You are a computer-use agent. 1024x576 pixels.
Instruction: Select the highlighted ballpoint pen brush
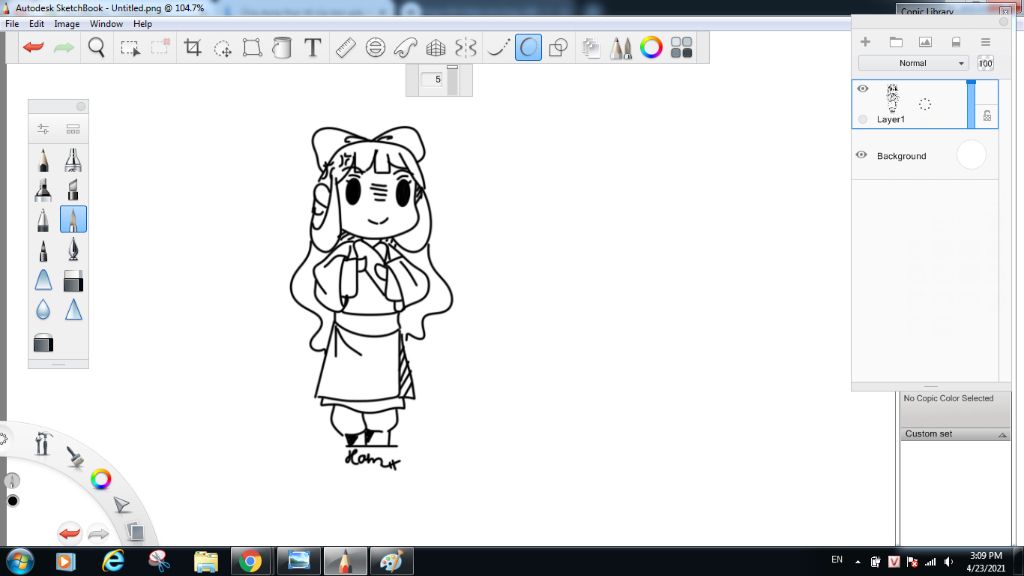(x=73, y=219)
